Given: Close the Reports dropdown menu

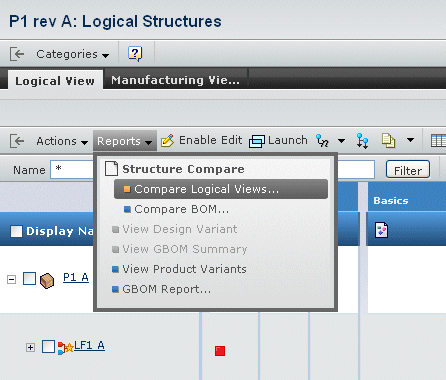Looking at the screenshot, I should point(125,141).
